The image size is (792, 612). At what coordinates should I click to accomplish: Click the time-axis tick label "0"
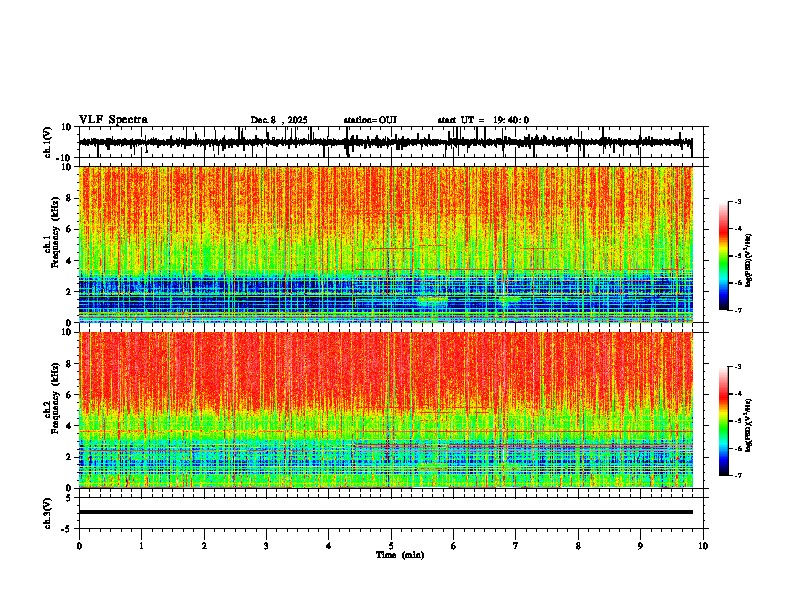click(79, 546)
